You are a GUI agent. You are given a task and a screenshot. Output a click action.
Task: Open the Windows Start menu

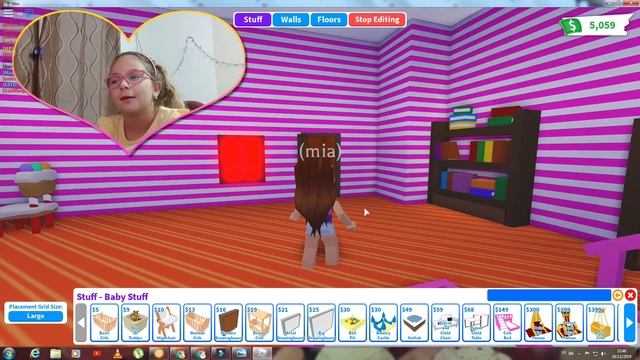(9, 353)
